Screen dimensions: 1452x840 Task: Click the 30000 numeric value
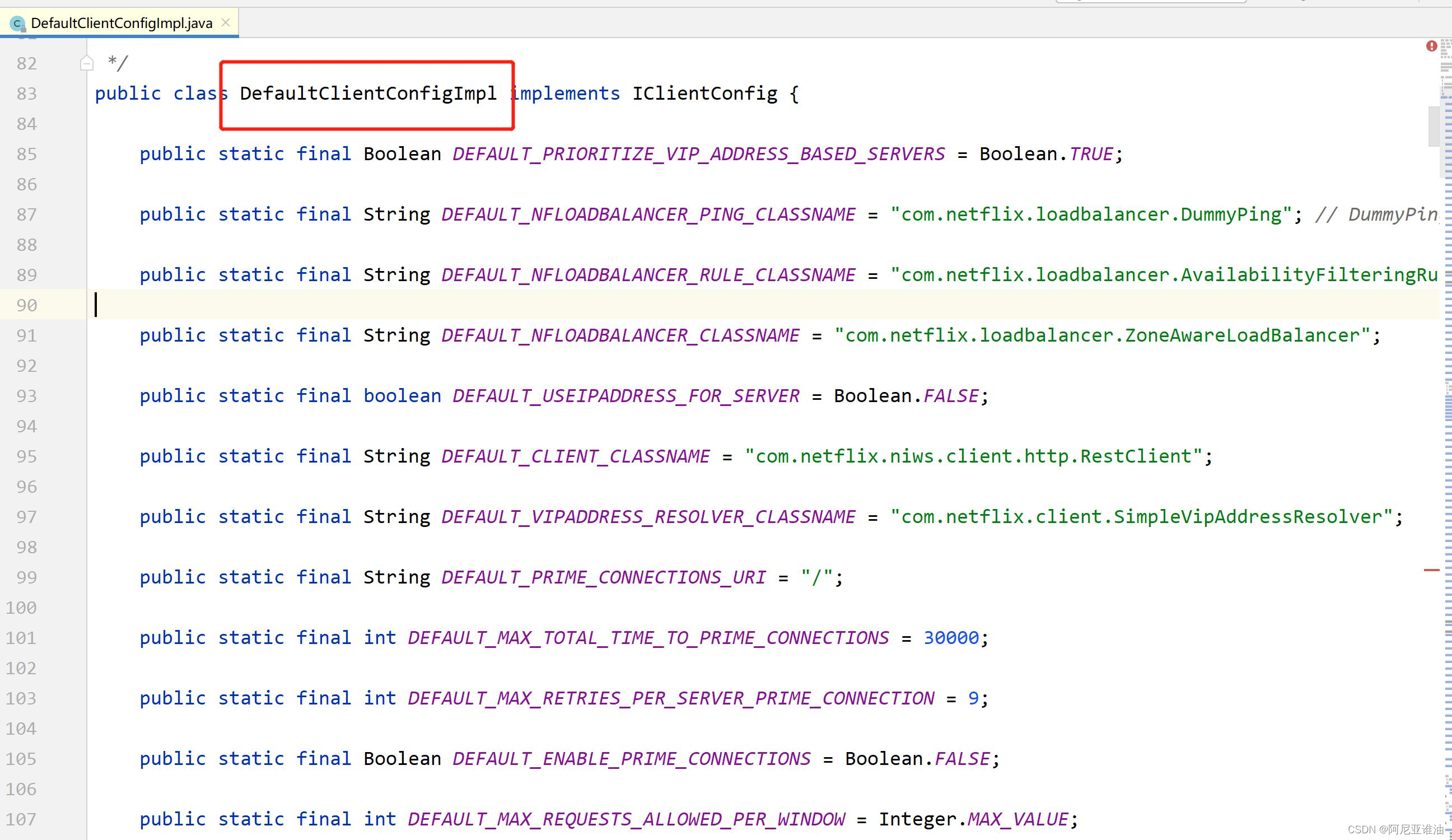point(951,638)
